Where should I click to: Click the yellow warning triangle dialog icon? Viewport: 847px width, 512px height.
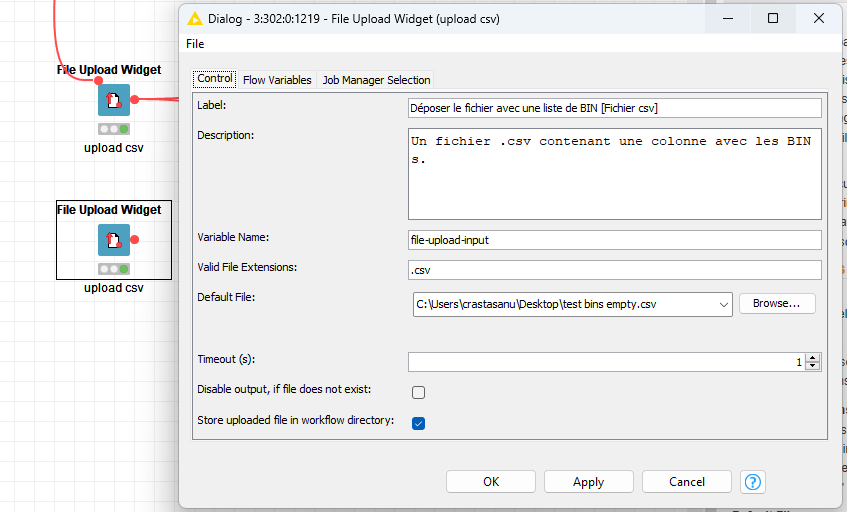pos(195,18)
